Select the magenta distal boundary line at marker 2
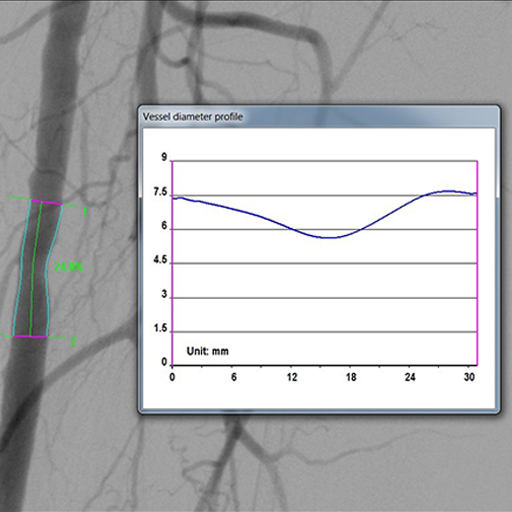 [30, 337]
